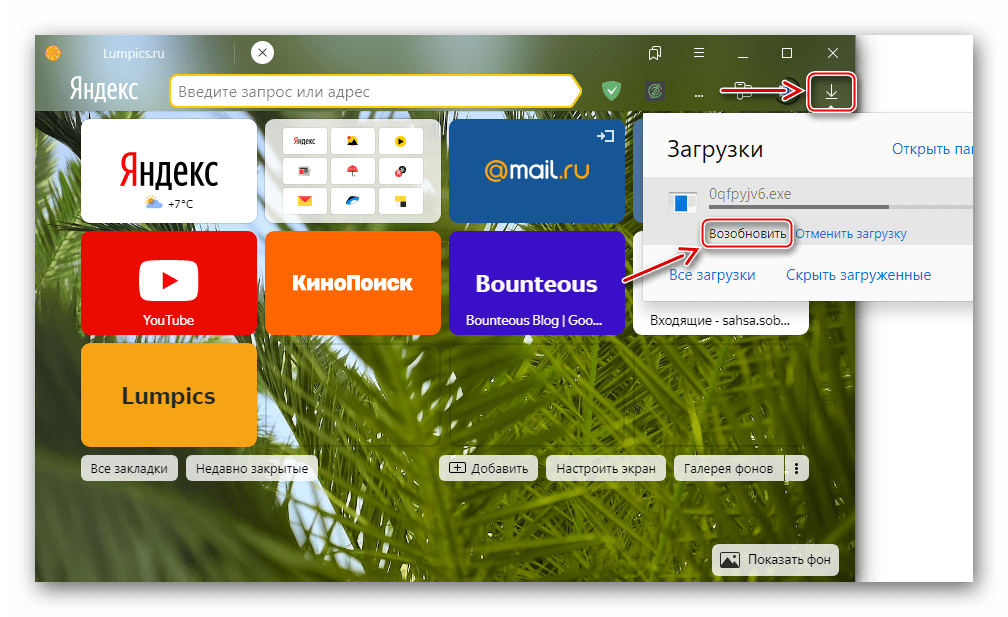1008x617 pixels.
Task: Open the bookmarks collections icon
Action: coord(655,53)
